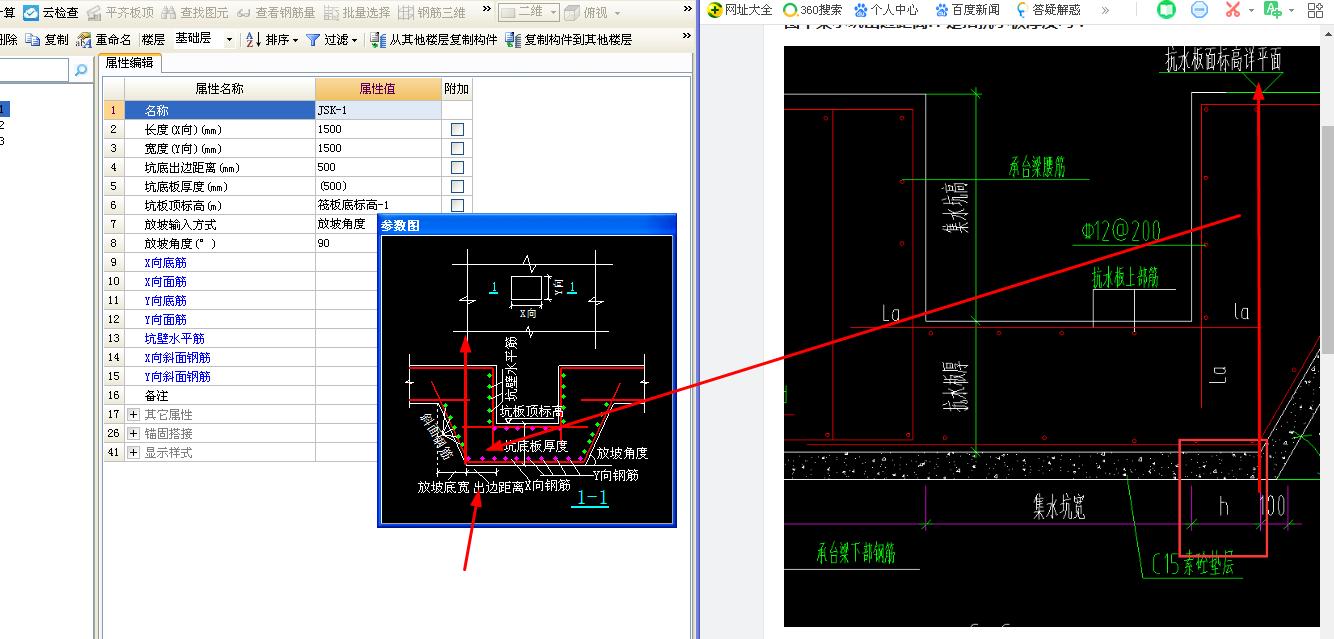The height and width of the screenshot is (639, 1334).
Task: Click 坑底出边距离 value 500
Action: pos(378,167)
